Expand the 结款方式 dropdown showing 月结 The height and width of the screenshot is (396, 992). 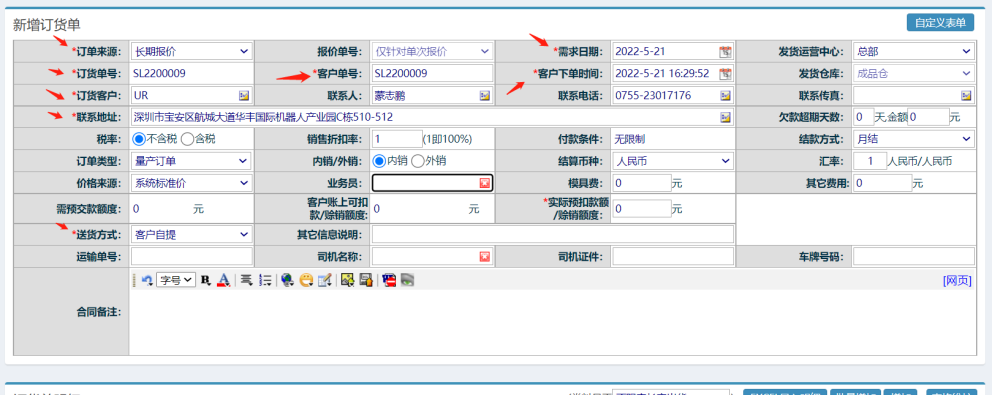coord(914,139)
